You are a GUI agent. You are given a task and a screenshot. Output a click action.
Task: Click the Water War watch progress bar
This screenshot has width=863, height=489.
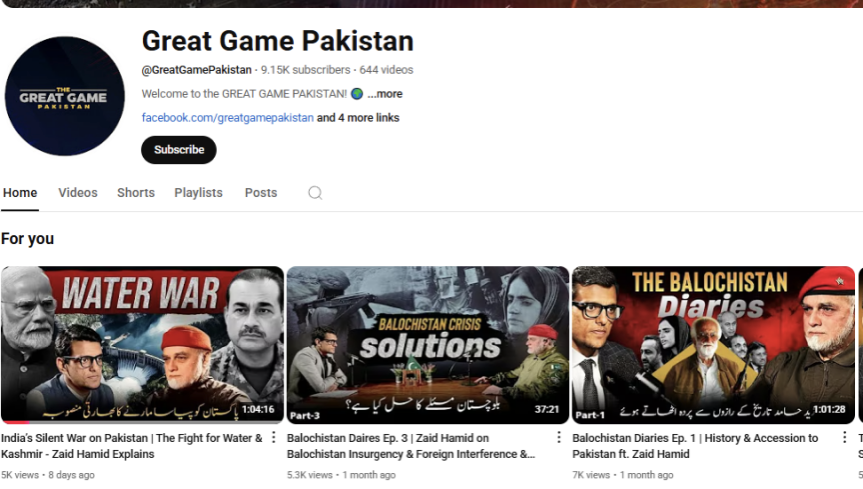tap(143, 422)
